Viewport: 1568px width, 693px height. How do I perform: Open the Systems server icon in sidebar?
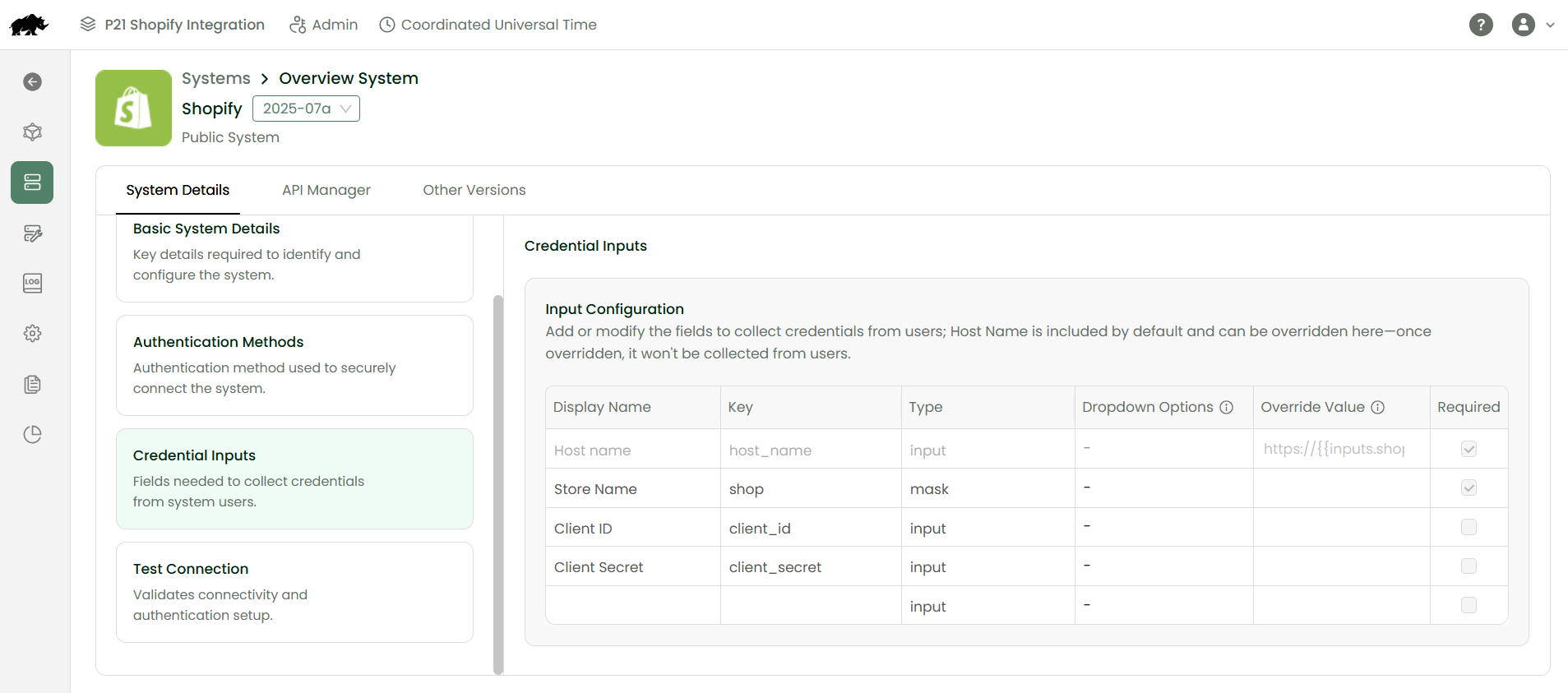click(32, 182)
